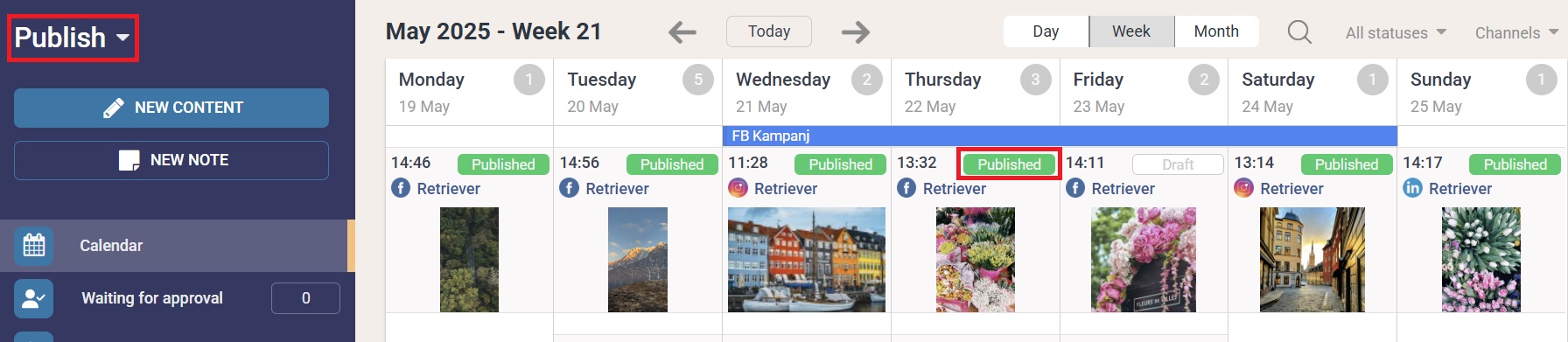
Task: Click the Waiting for approval icon
Action: [x=34, y=298]
